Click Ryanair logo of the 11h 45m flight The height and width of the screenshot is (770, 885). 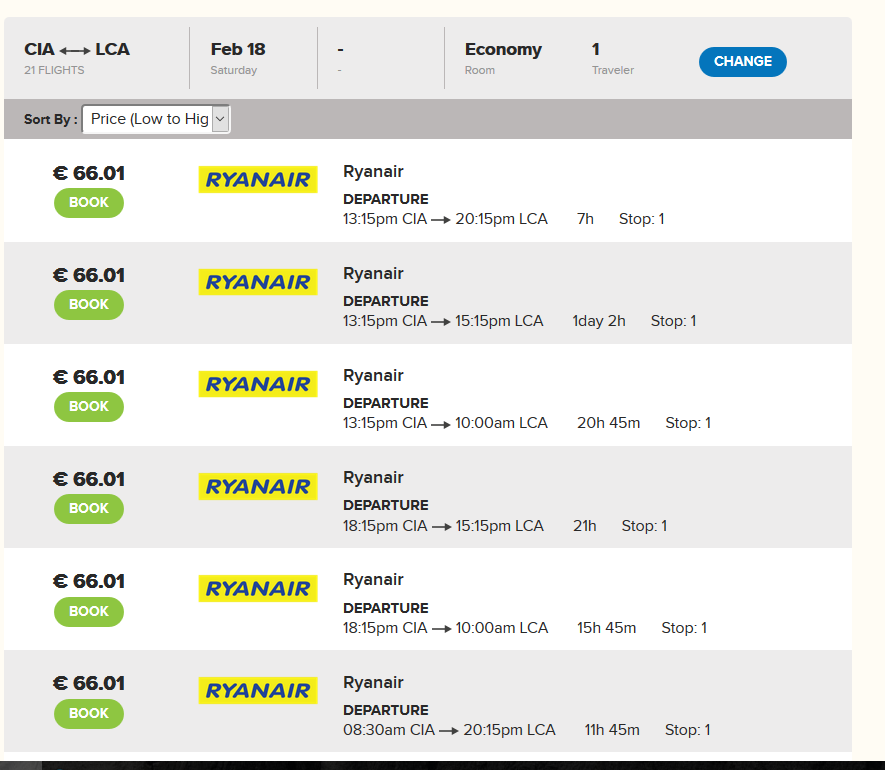pos(258,690)
